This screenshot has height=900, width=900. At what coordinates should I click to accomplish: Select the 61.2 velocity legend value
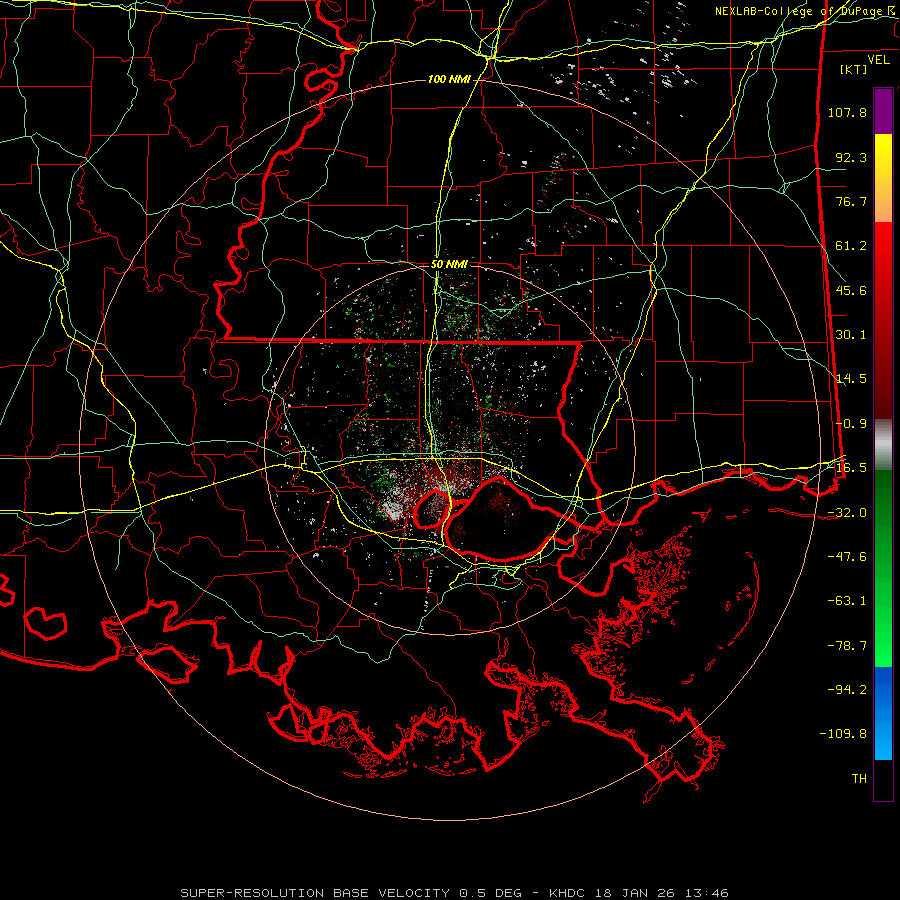pos(851,246)
